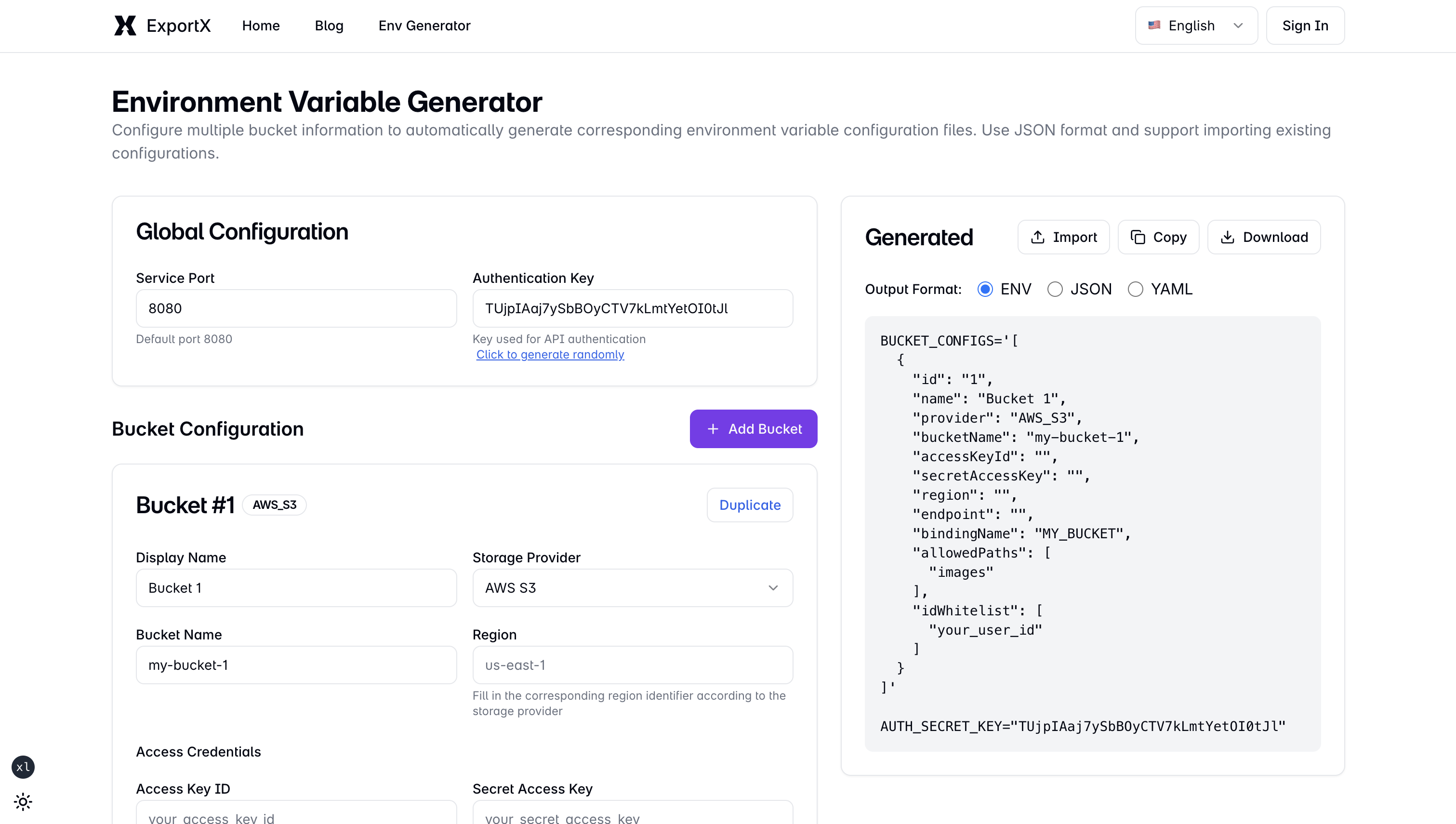Click the "images" line in allowedPaths
Image resolution: width=1456 pixels, height=824 pixels.
pyautogui.click(x=961, y=572)
